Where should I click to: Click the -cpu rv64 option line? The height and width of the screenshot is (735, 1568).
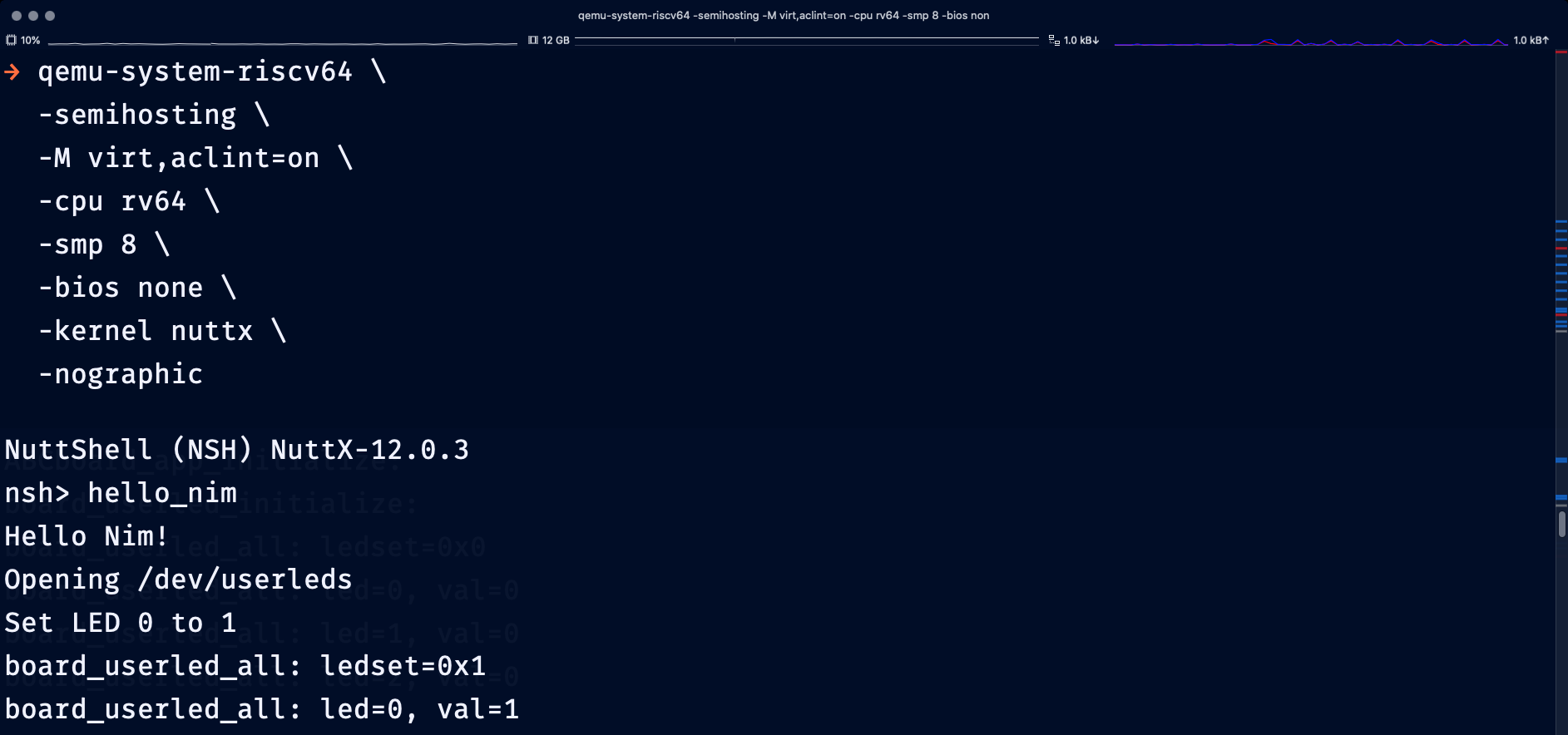pyautogui.click(x=129, y=201)
